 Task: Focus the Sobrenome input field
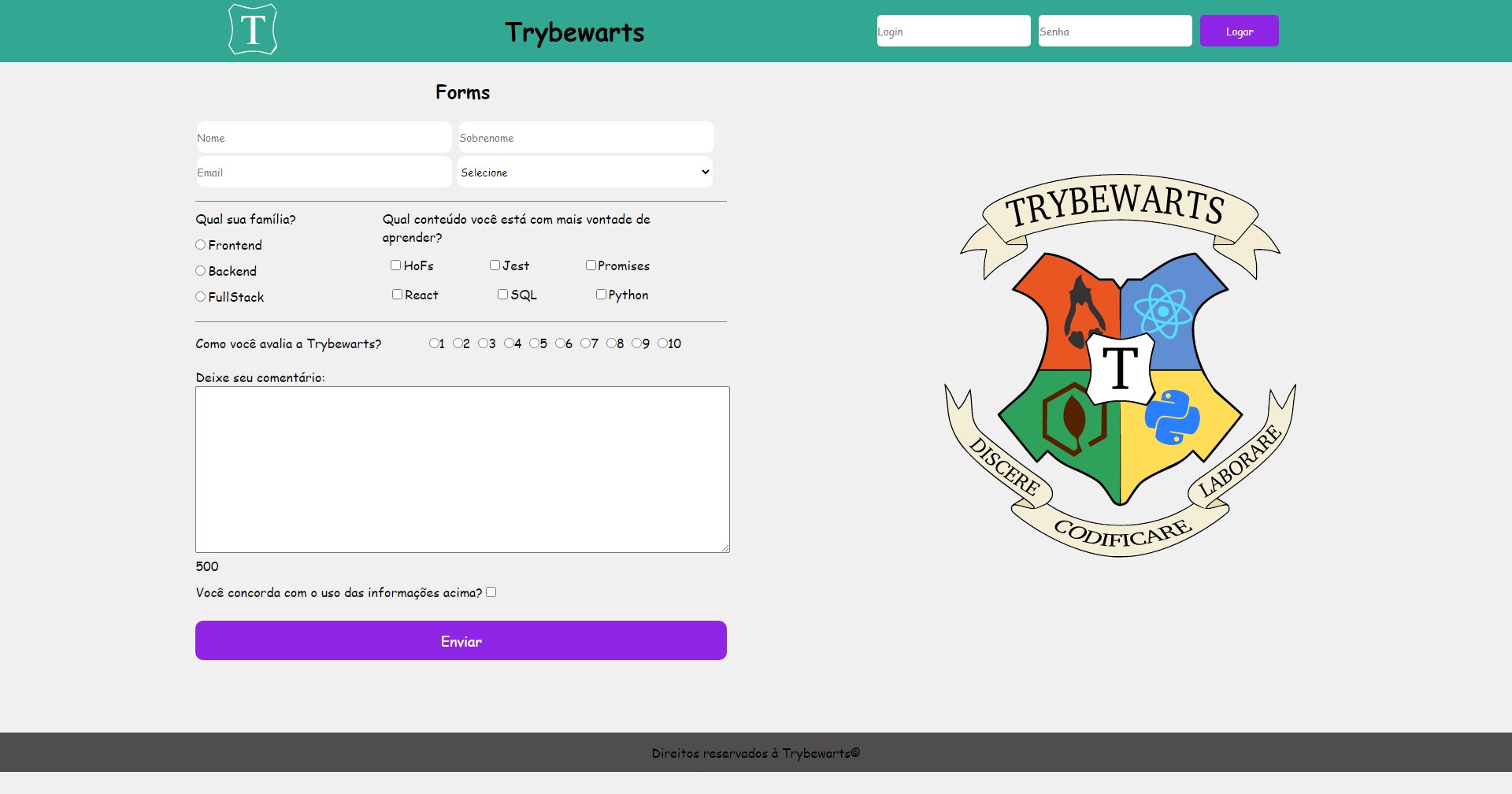pos(586,137)
